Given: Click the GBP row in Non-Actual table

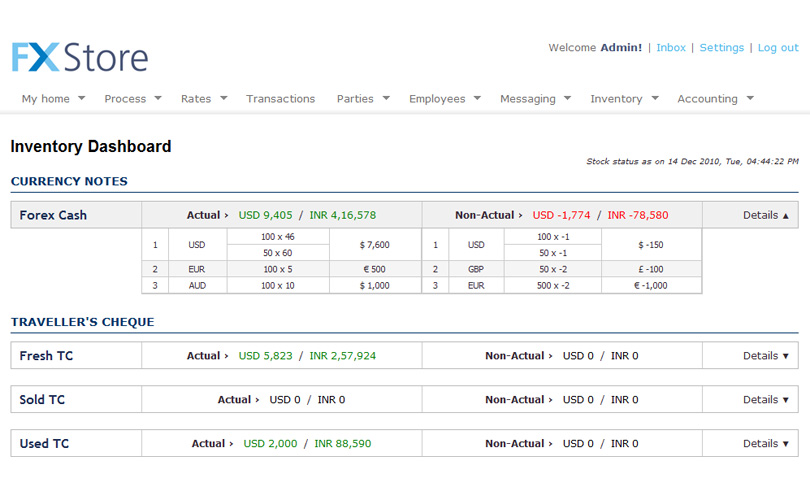Looking at the screenshot, I should point(476,269).
